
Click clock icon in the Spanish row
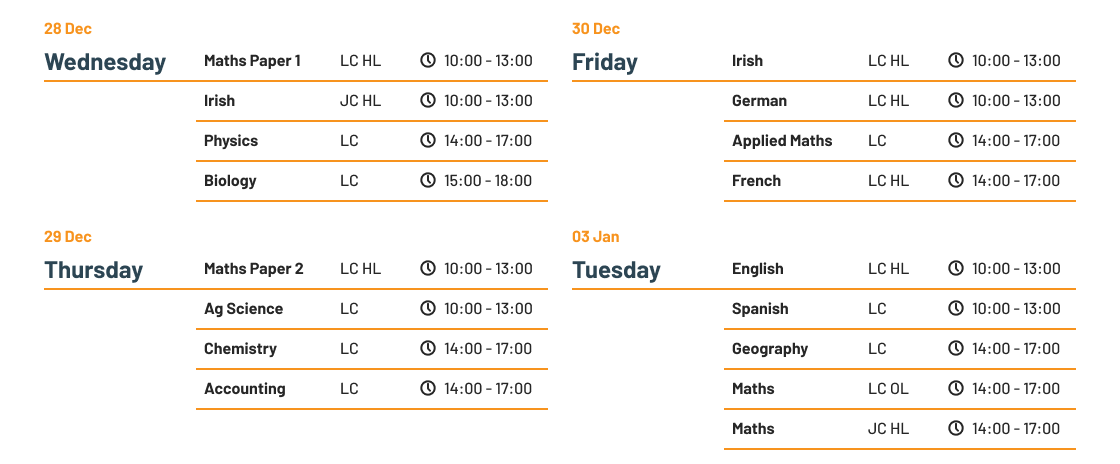[x=955, y=308]
